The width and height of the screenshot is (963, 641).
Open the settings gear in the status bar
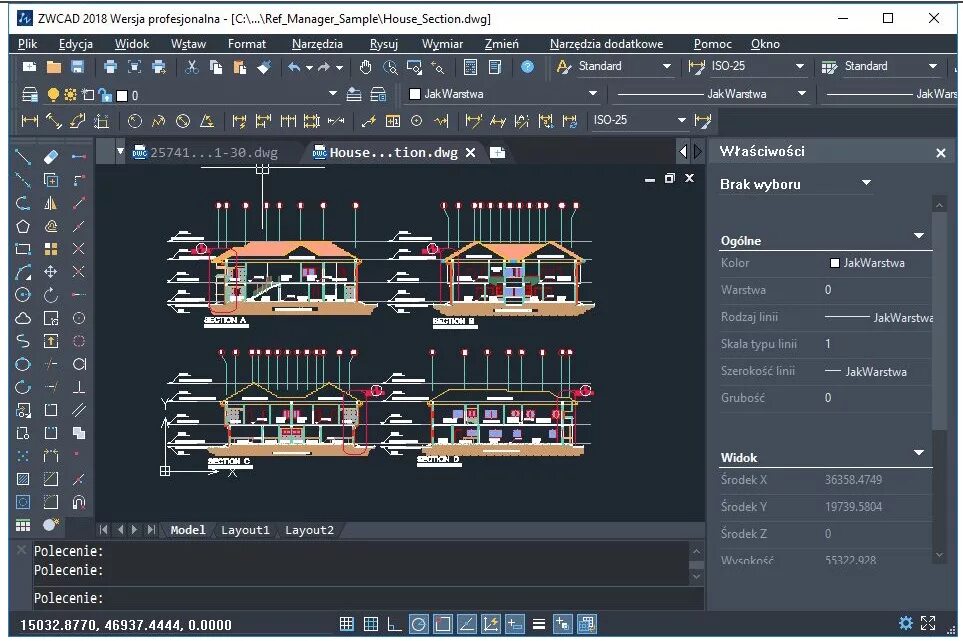click(906, 623)
